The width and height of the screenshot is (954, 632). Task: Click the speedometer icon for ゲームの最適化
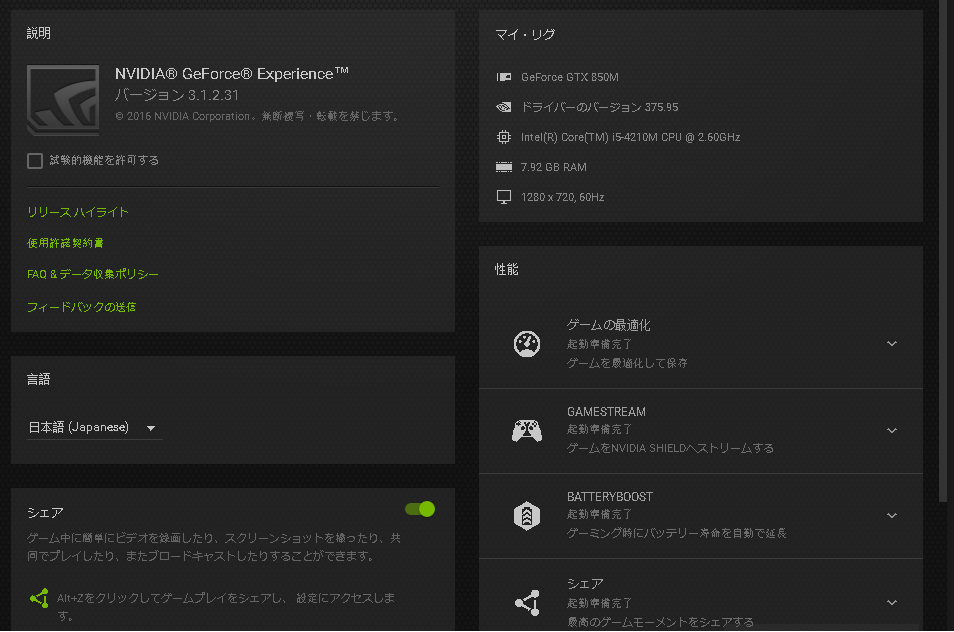click(x=527, y=344)
